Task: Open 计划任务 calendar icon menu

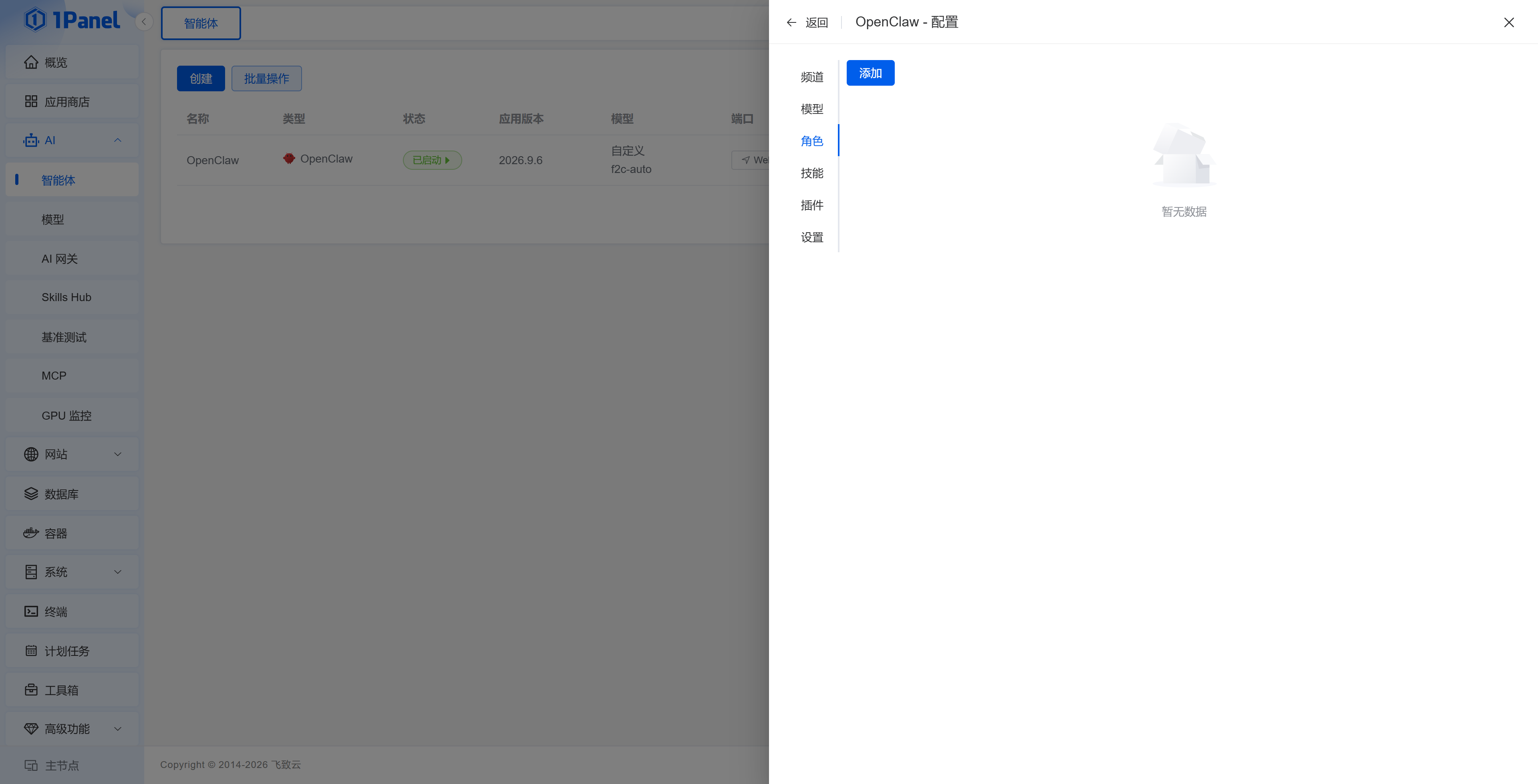Action: 31,651
